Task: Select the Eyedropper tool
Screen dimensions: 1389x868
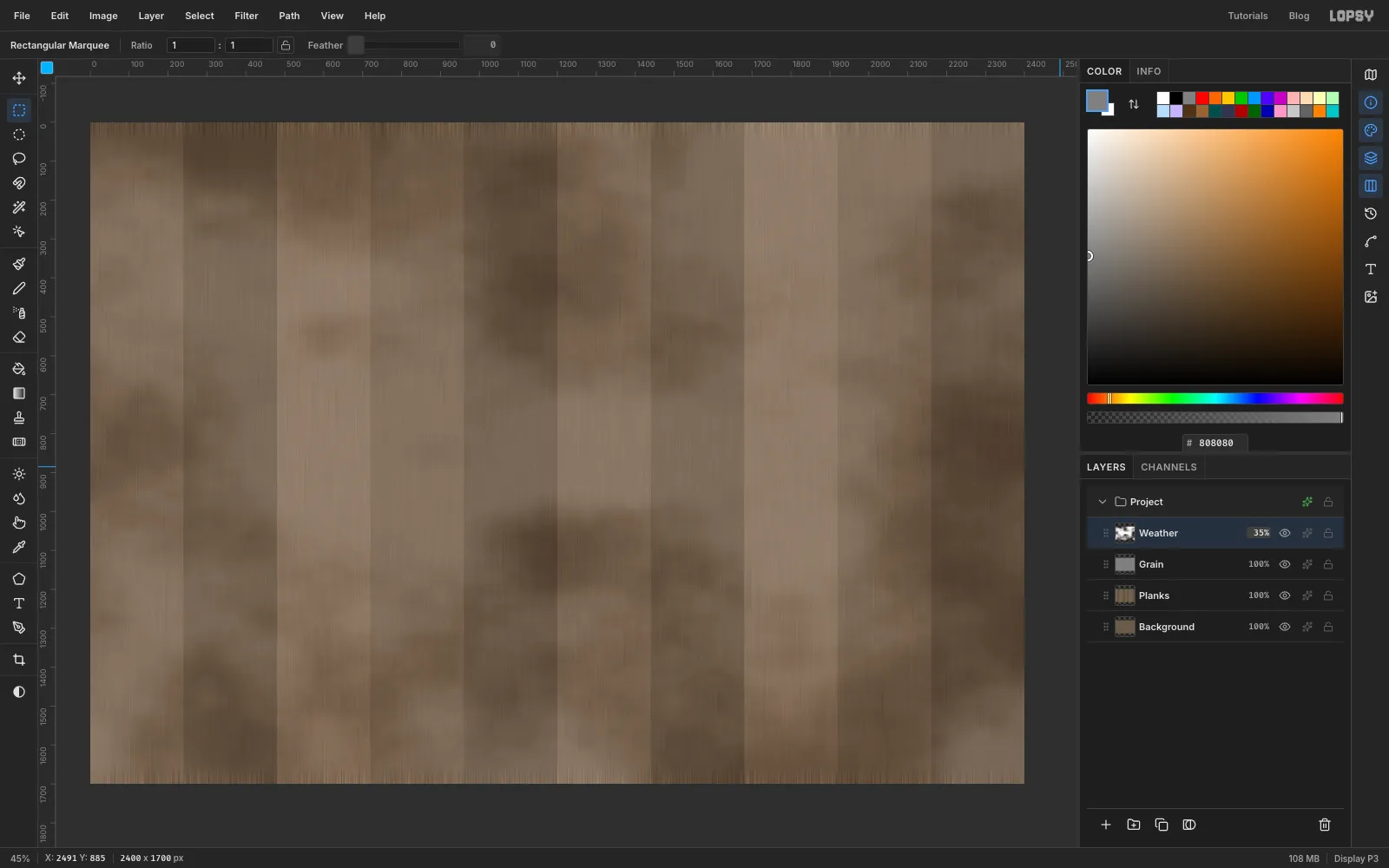Action: [19, 547]
